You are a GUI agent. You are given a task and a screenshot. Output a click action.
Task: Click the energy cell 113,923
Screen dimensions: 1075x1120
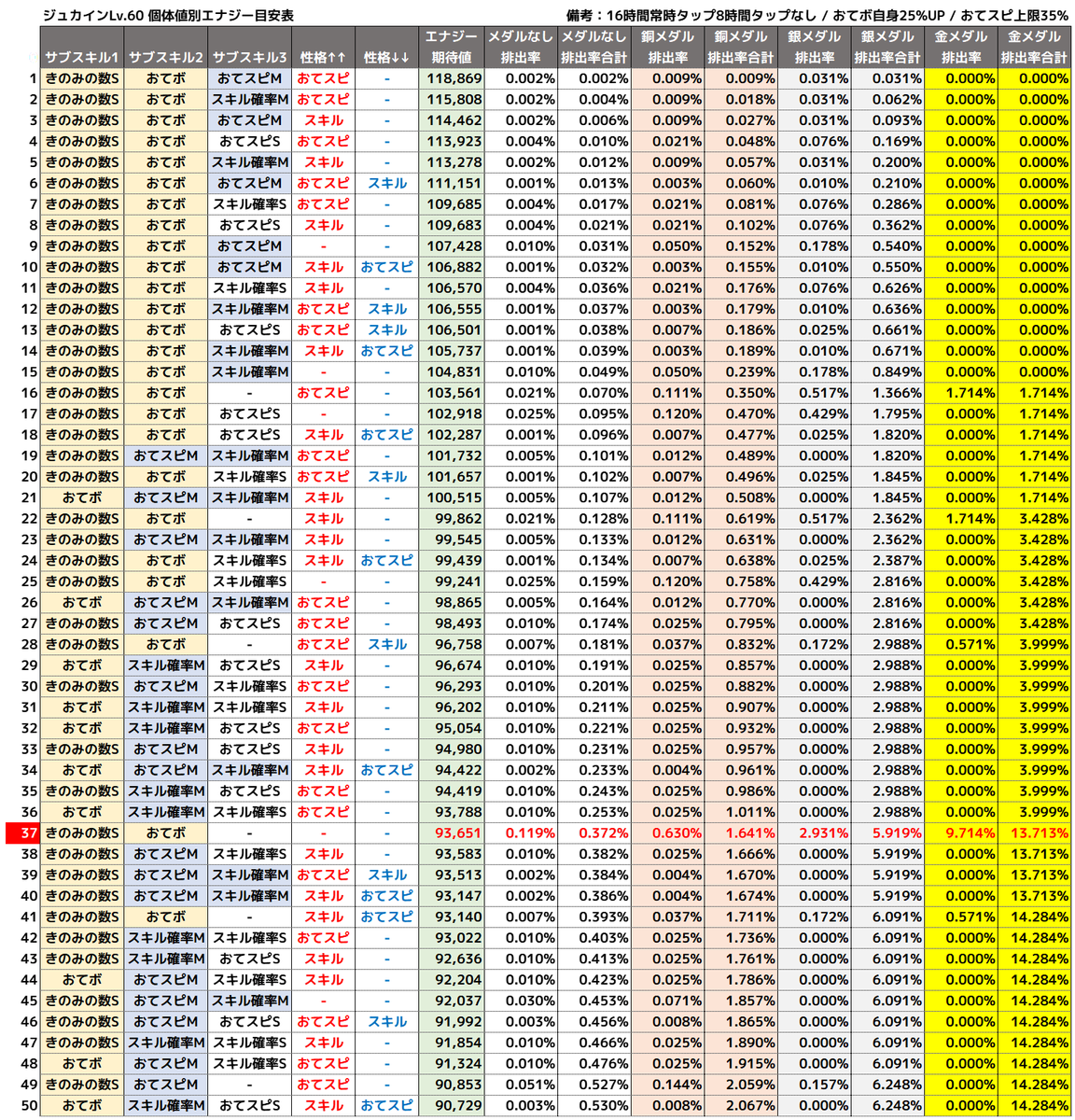pyautogui.click(x=452, y=141)
